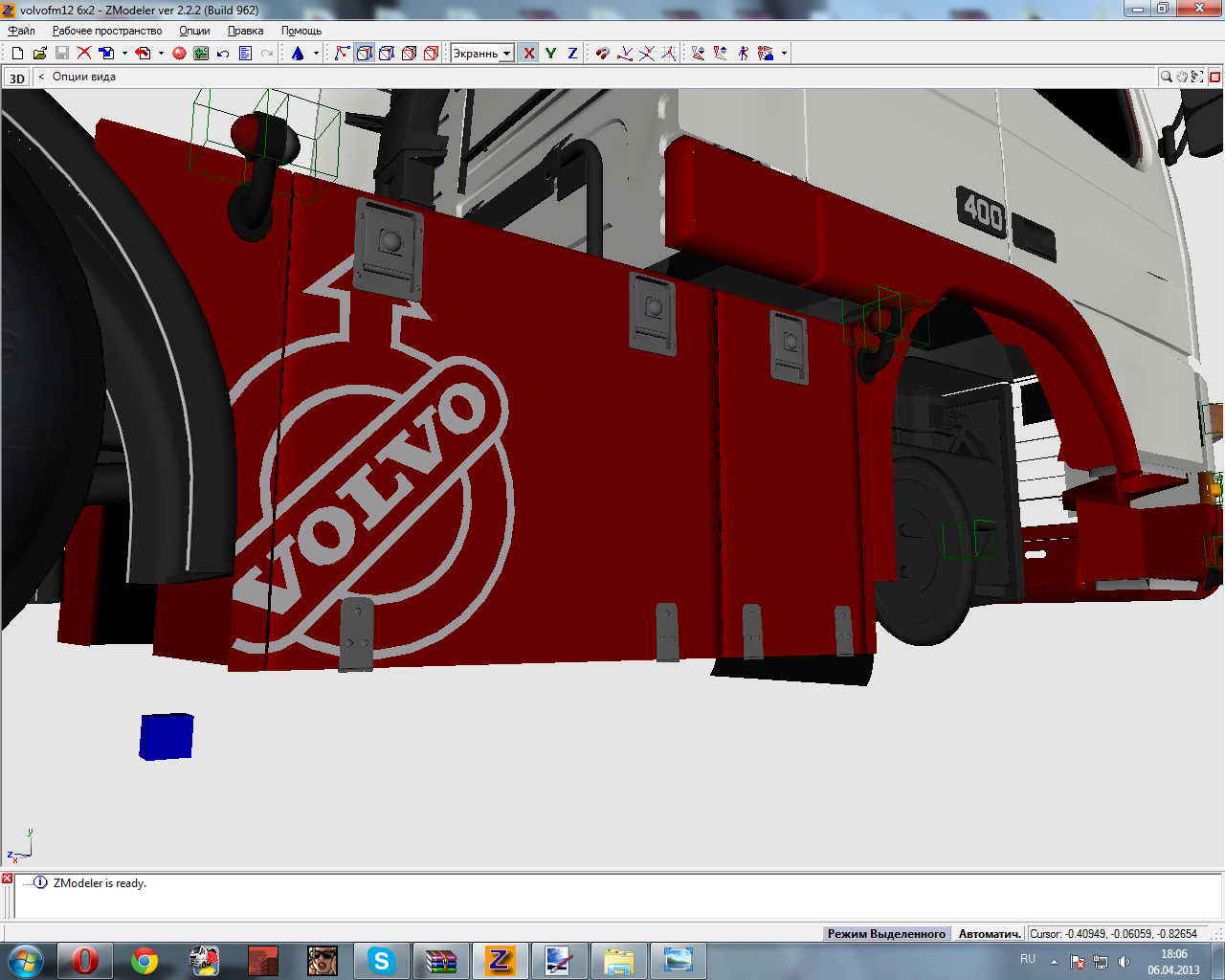Open the document list icon in toolbar
This screenshot has width=1225, height=980.
245,54
